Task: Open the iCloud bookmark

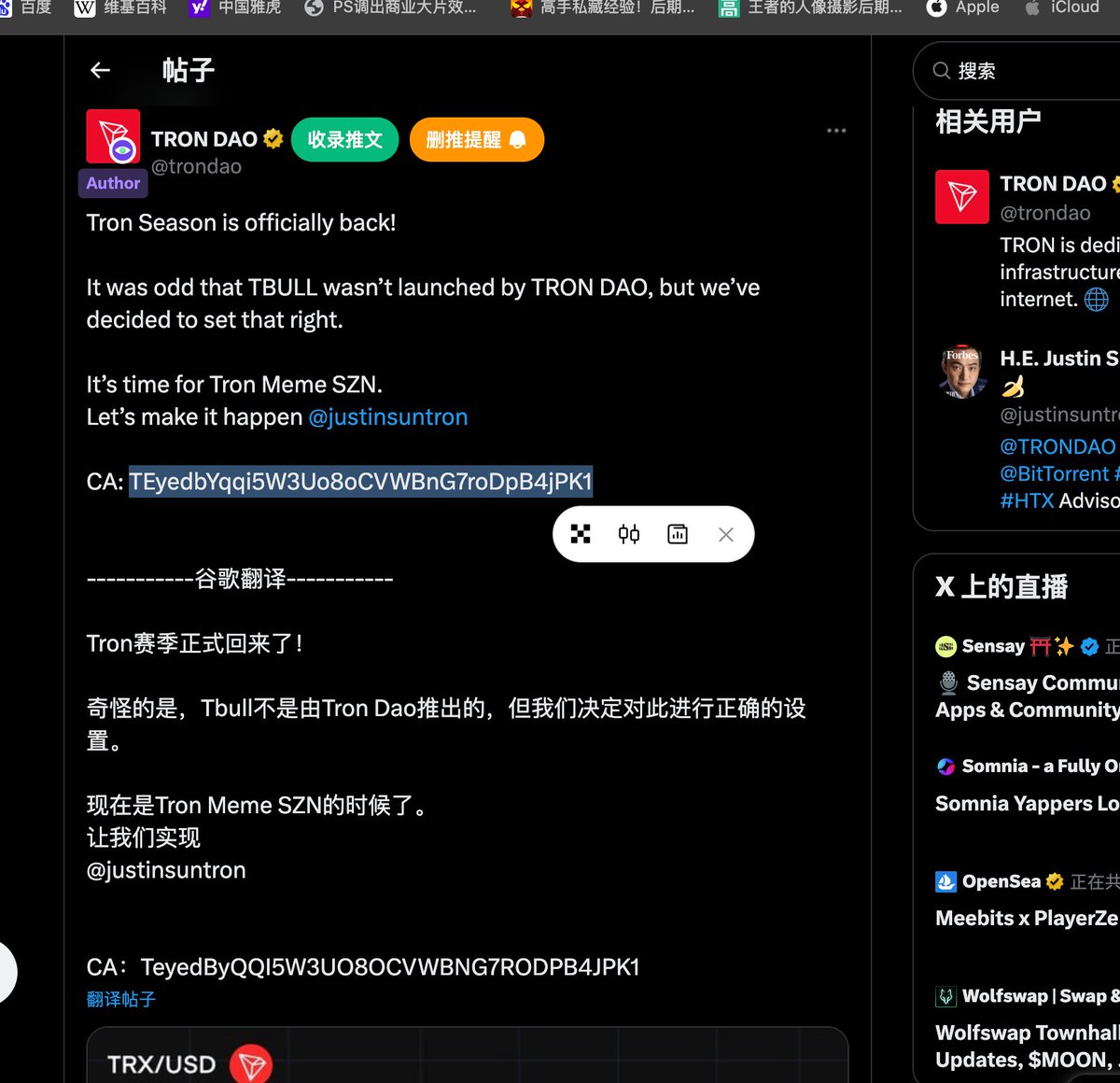Action: 1062,8
